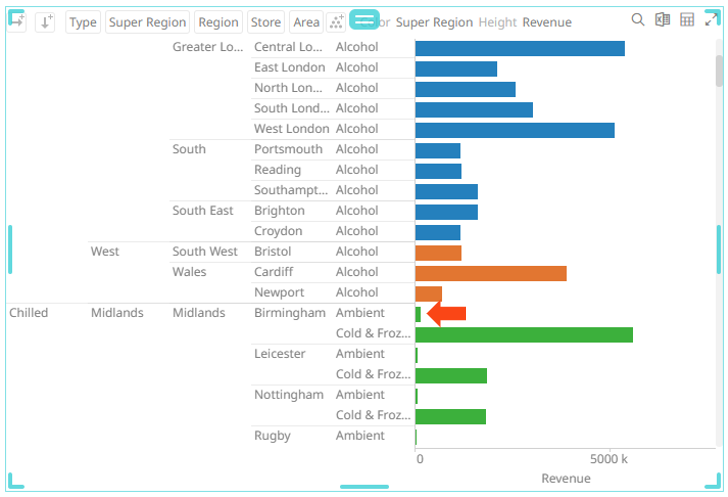Click the Store breakdown pill
Viewport: 728px width, 497px height.
(266, 22)
